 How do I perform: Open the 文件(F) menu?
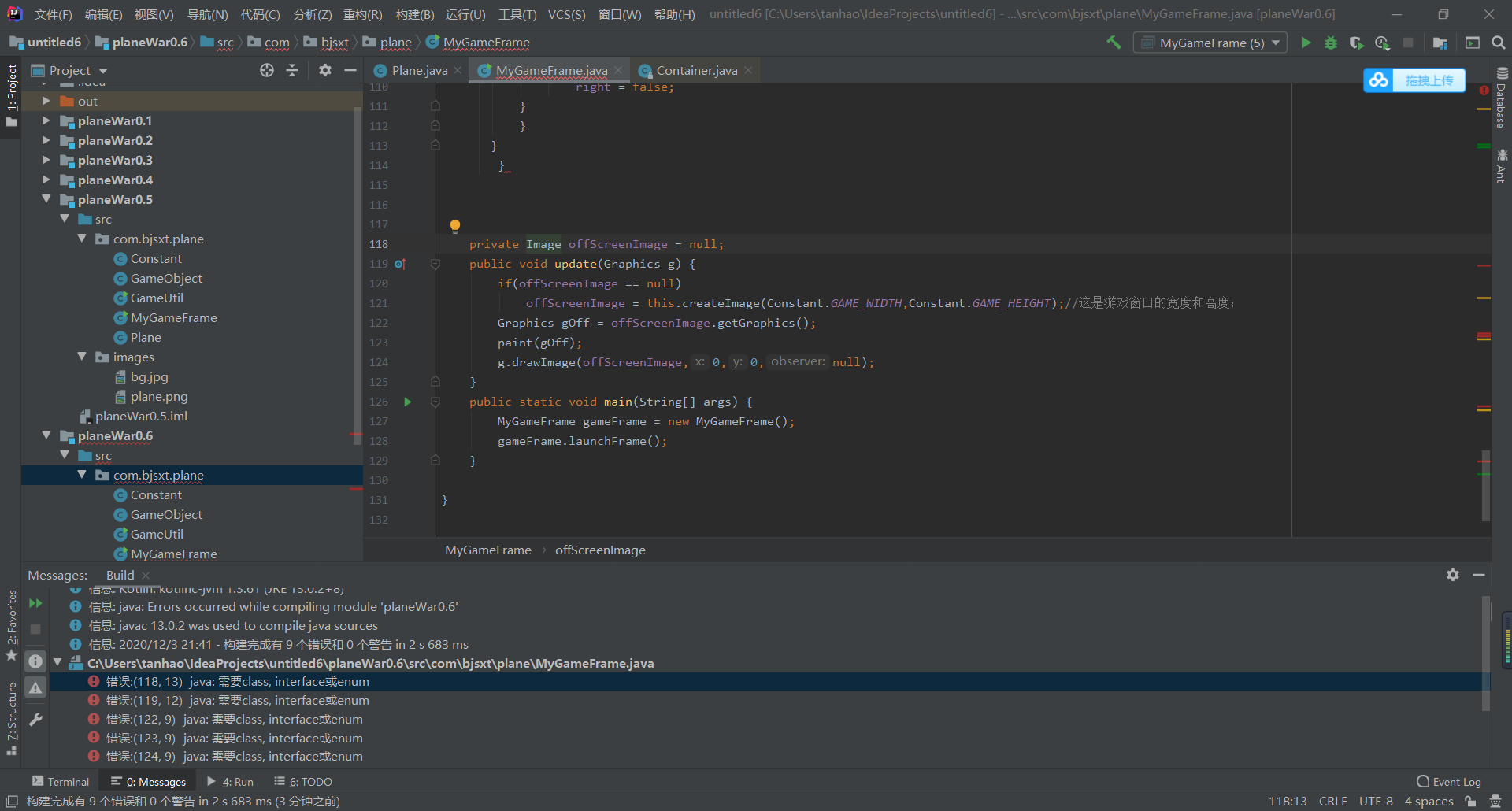(x=53, y=14)
